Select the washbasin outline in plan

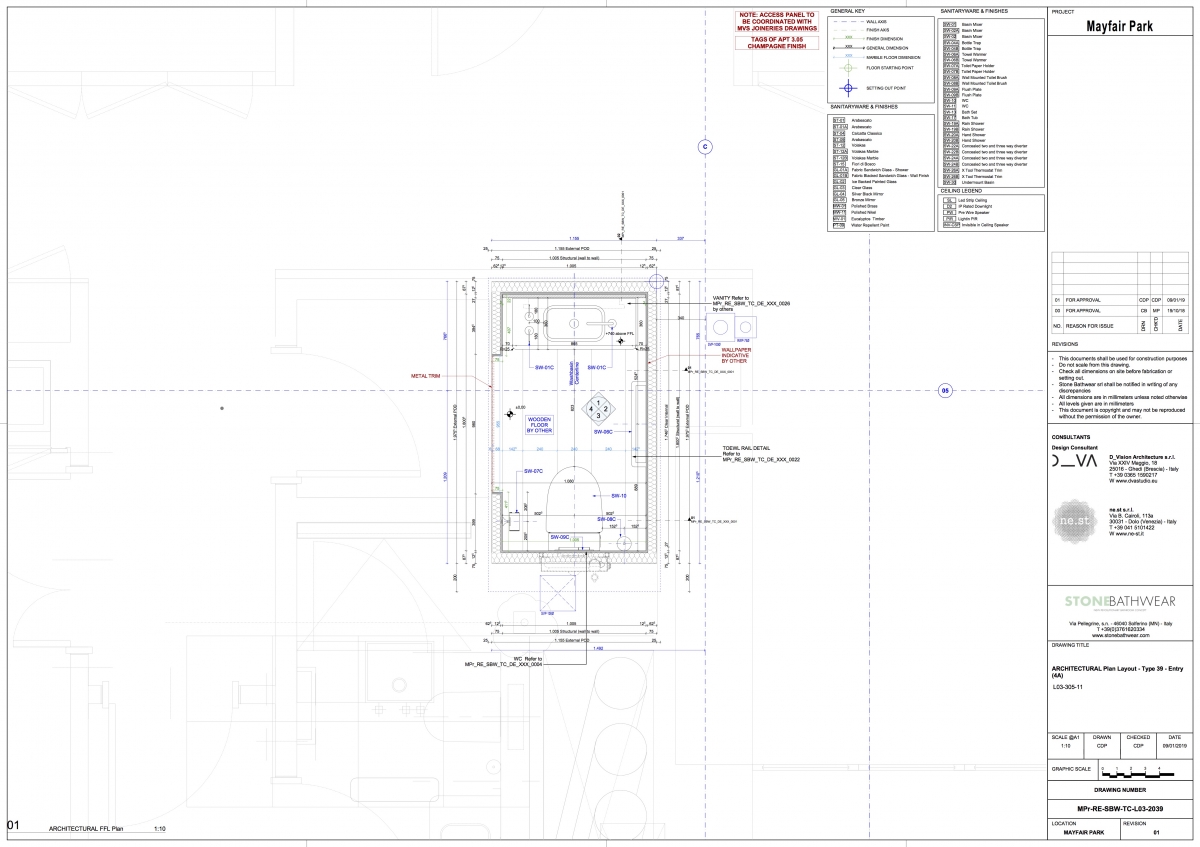[574, 324]
